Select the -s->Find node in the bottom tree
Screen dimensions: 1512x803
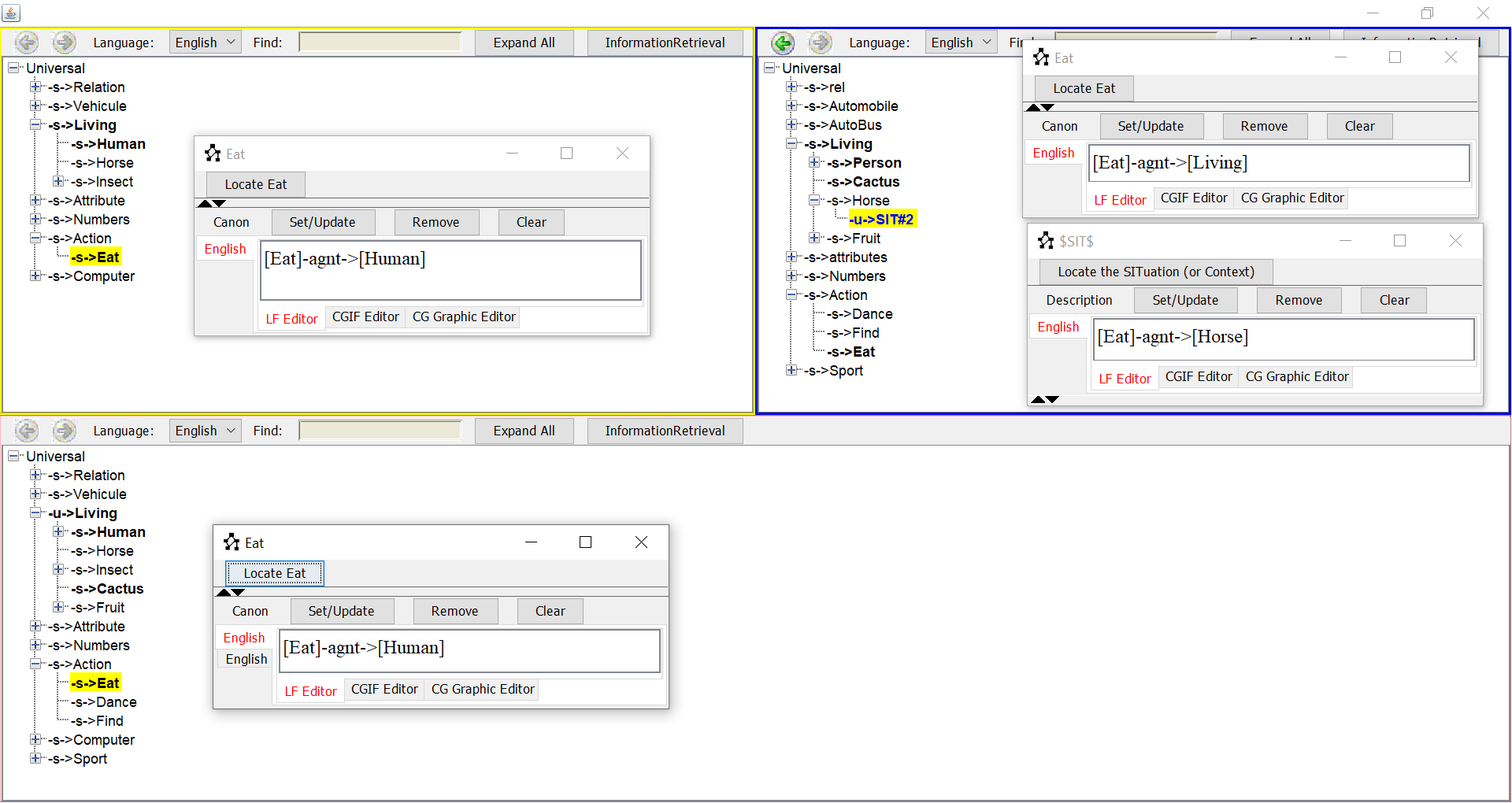(97, 721)
